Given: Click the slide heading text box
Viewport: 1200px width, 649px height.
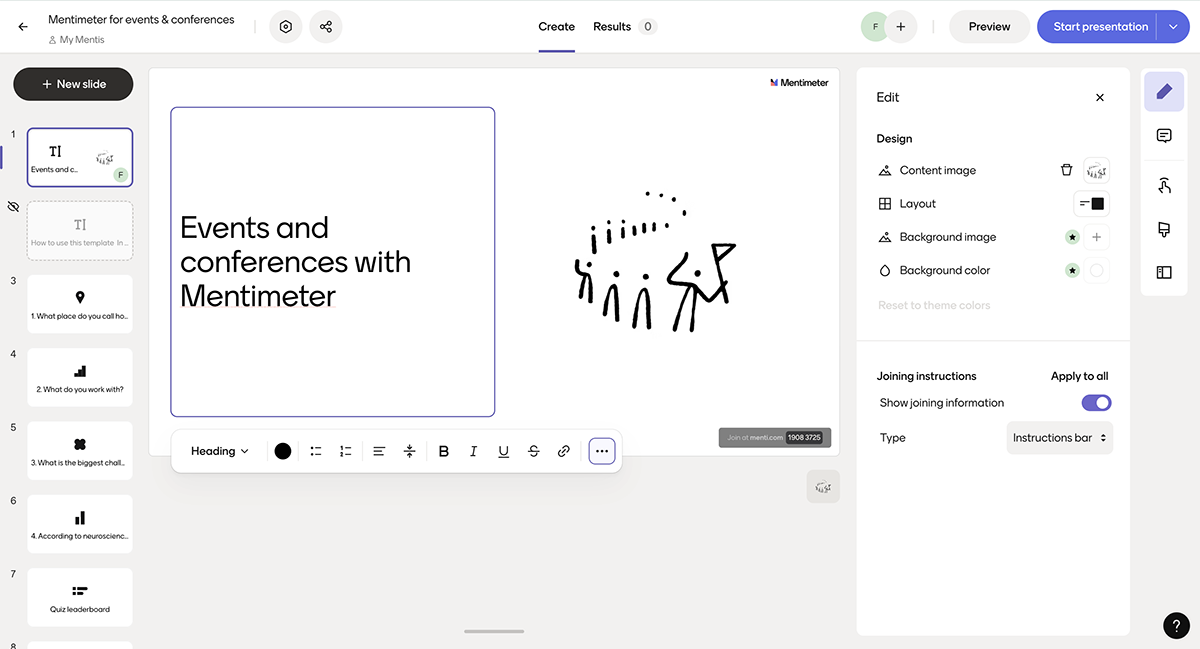Looking at the screenshot, I should coord(333,262).
